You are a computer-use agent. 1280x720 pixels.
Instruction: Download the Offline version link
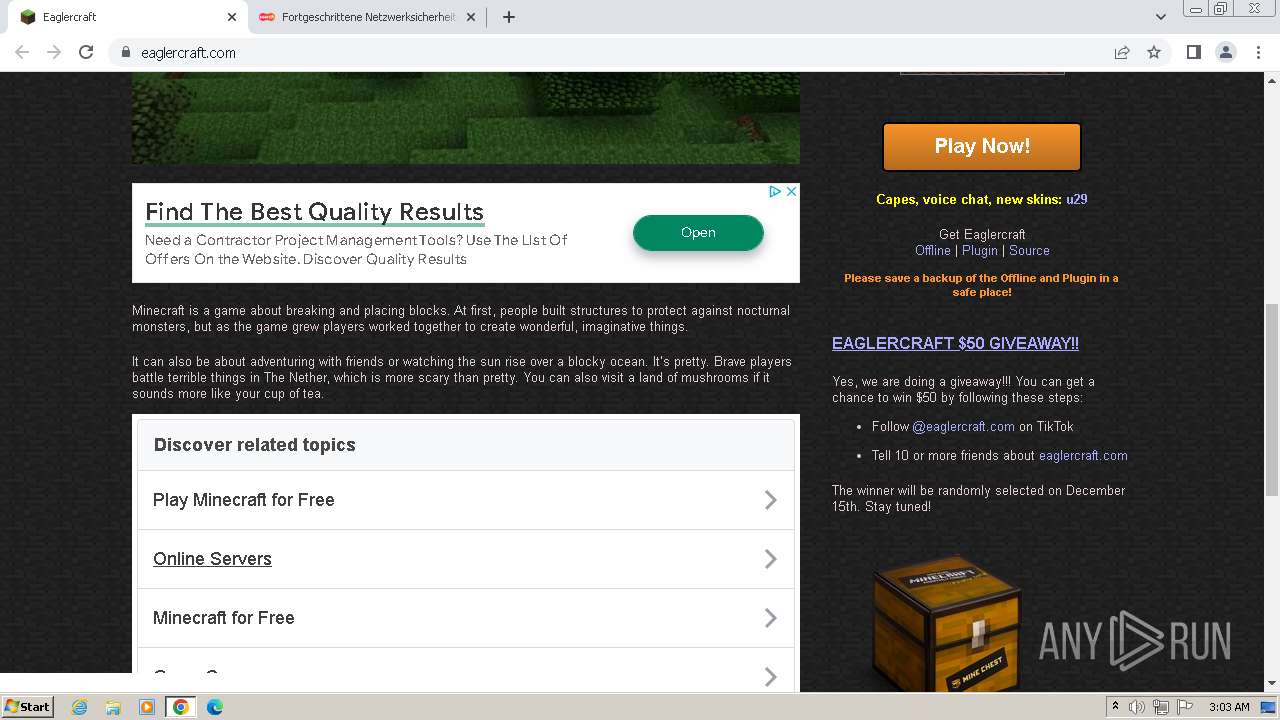[933, 250]
